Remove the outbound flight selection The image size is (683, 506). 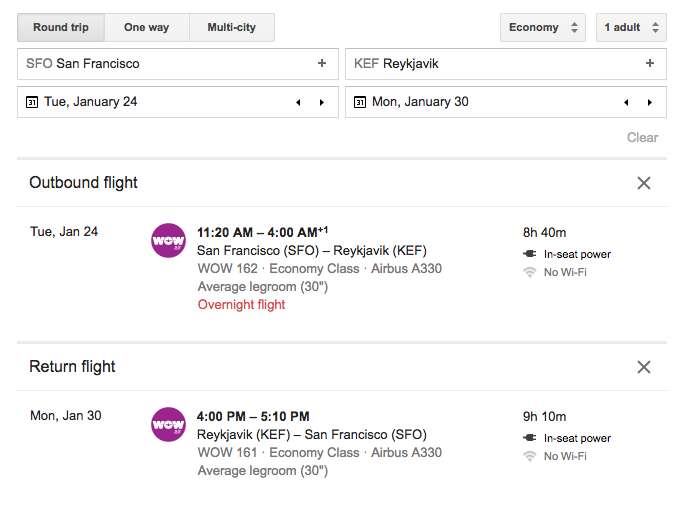point(644,183)
